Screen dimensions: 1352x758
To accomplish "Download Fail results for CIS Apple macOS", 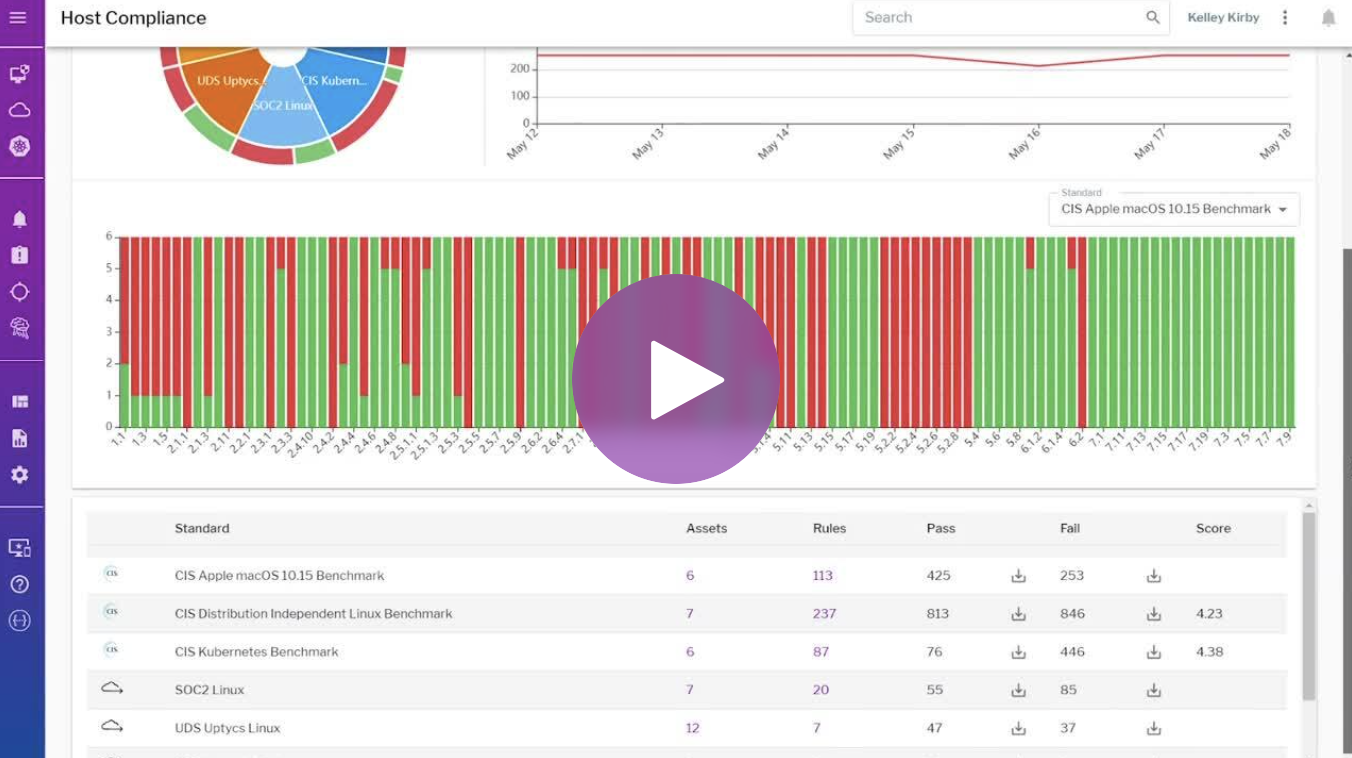I will click(x=1153, y=576).
